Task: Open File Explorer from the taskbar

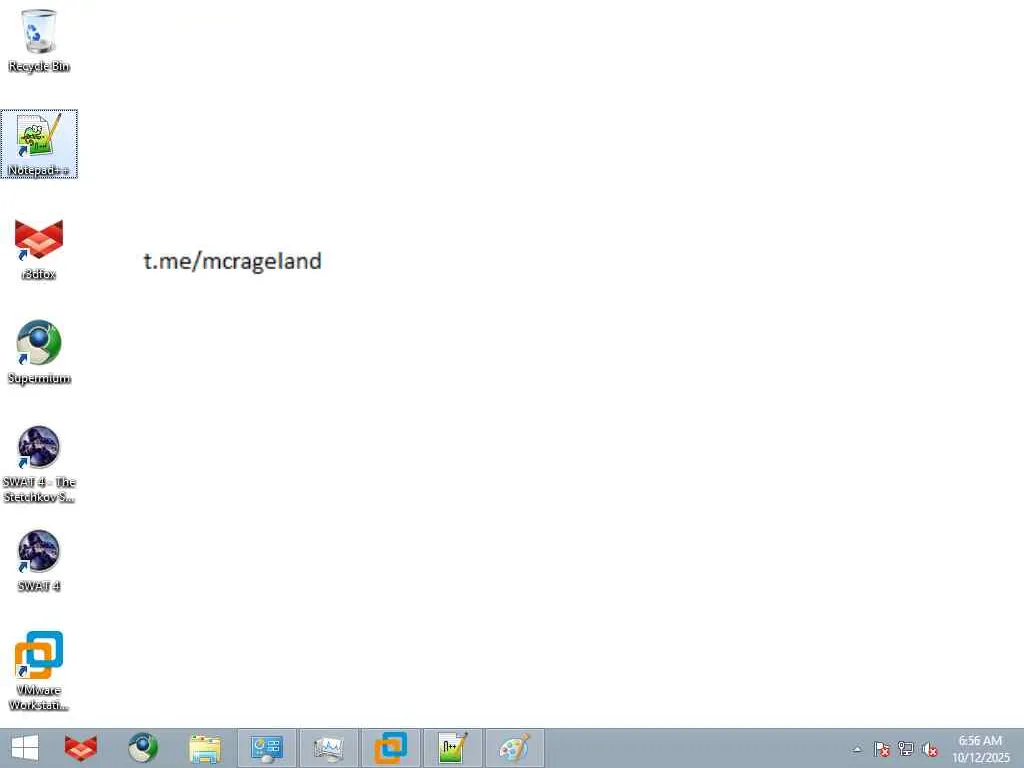Action: (x=205, y=748)
